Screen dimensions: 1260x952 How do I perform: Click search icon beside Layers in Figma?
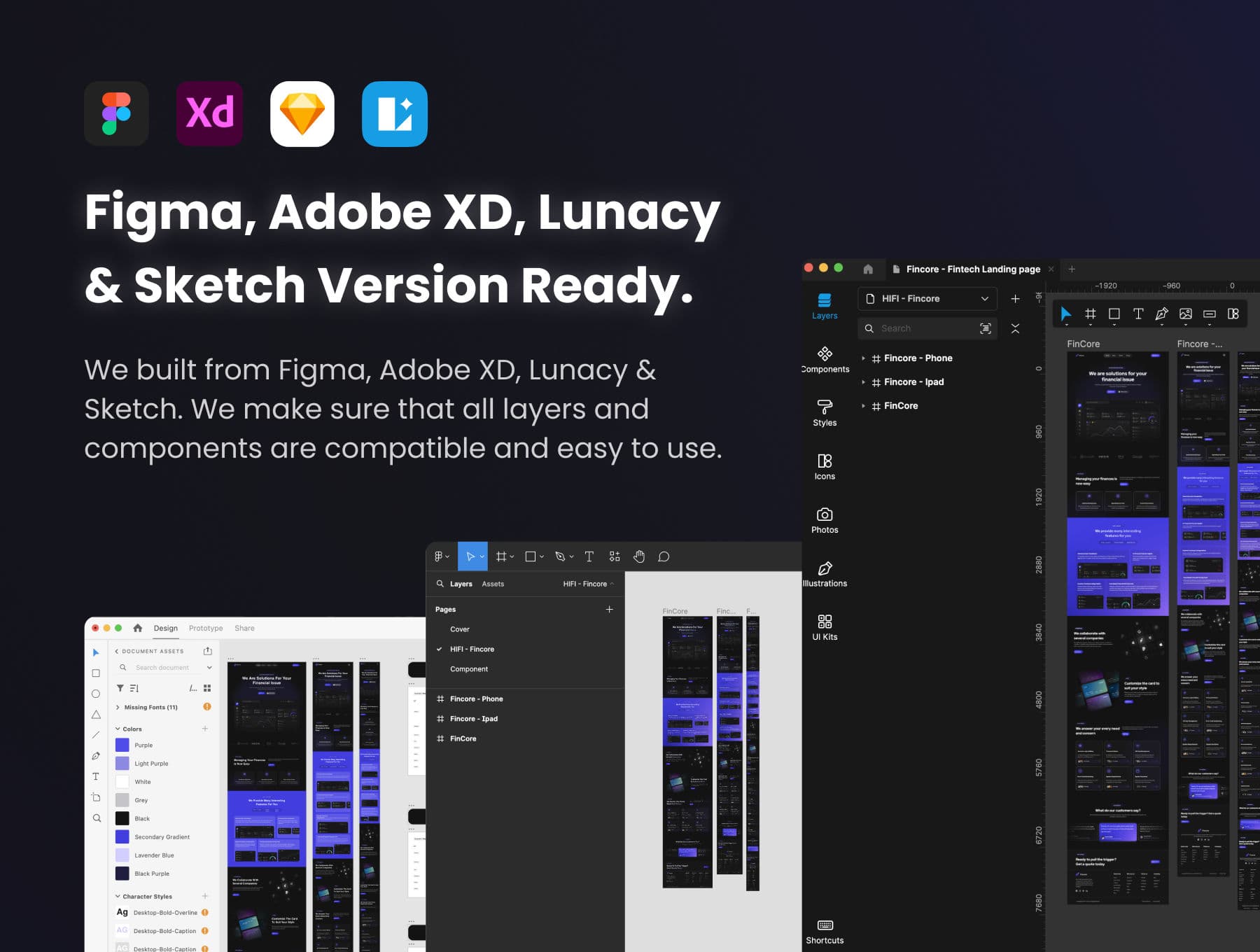pyautogui.click(x=440, y=584)
